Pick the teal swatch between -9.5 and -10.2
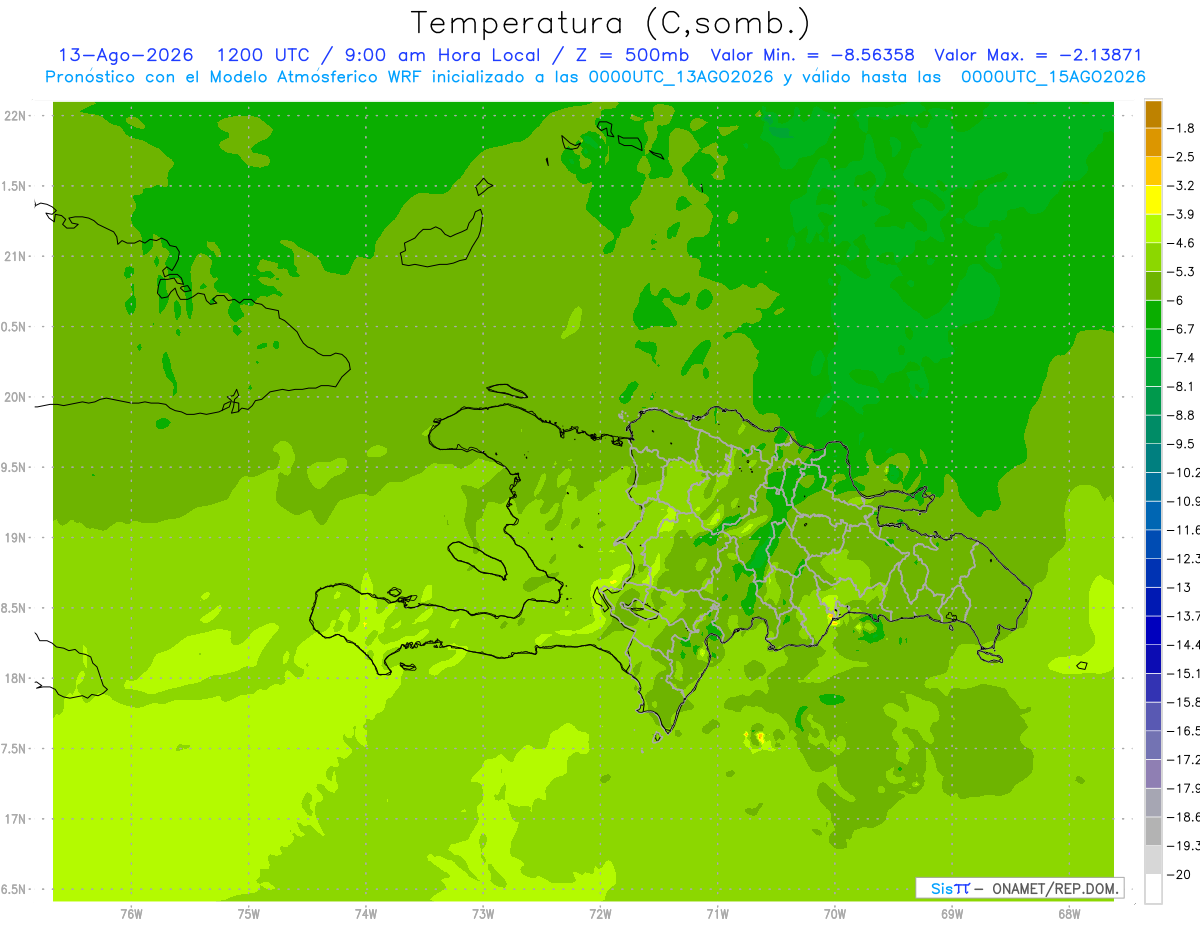The height and width of the screenshot is (927, 1200). click(1153, 458)
